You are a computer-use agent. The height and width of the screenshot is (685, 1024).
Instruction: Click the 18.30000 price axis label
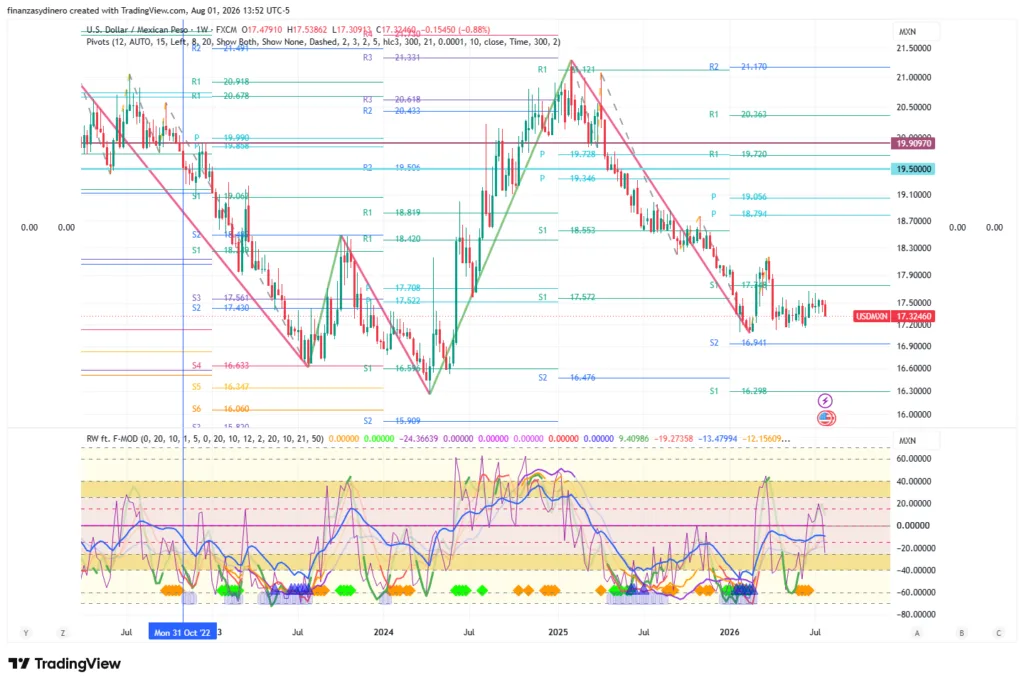(914, 248)
